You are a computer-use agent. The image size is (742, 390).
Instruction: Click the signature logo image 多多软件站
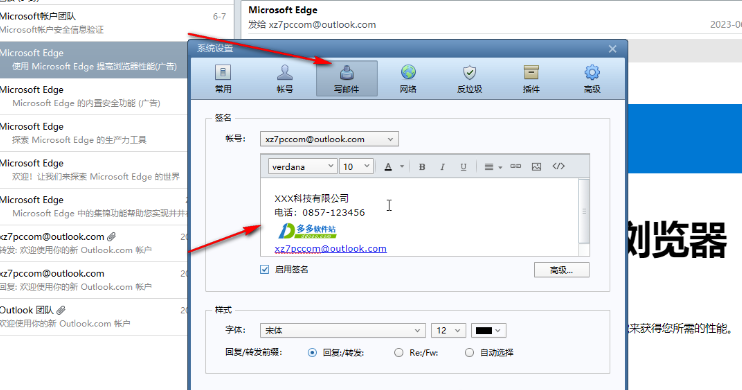point(307,230)
